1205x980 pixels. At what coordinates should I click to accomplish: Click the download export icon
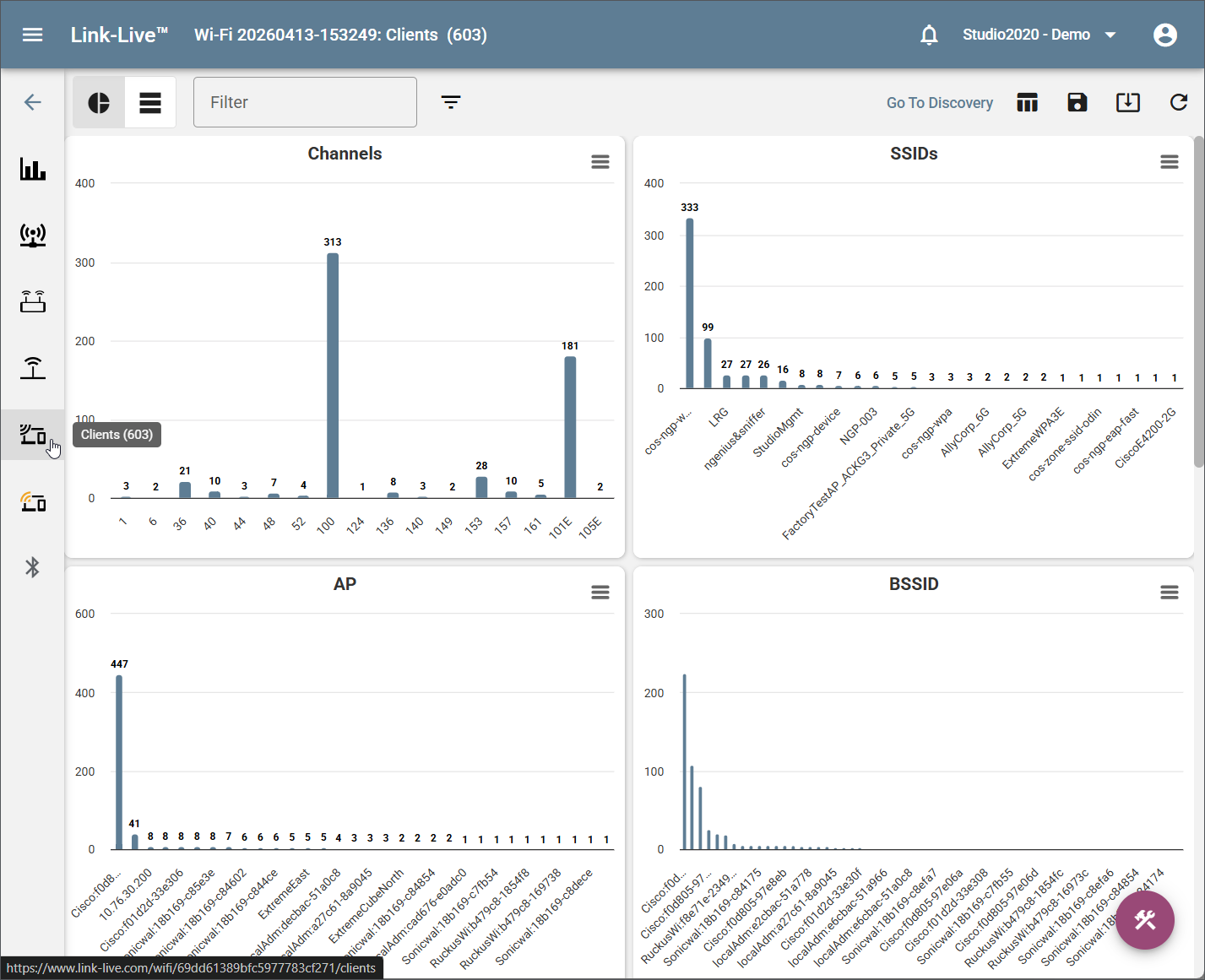click(x=1128, y=102)
